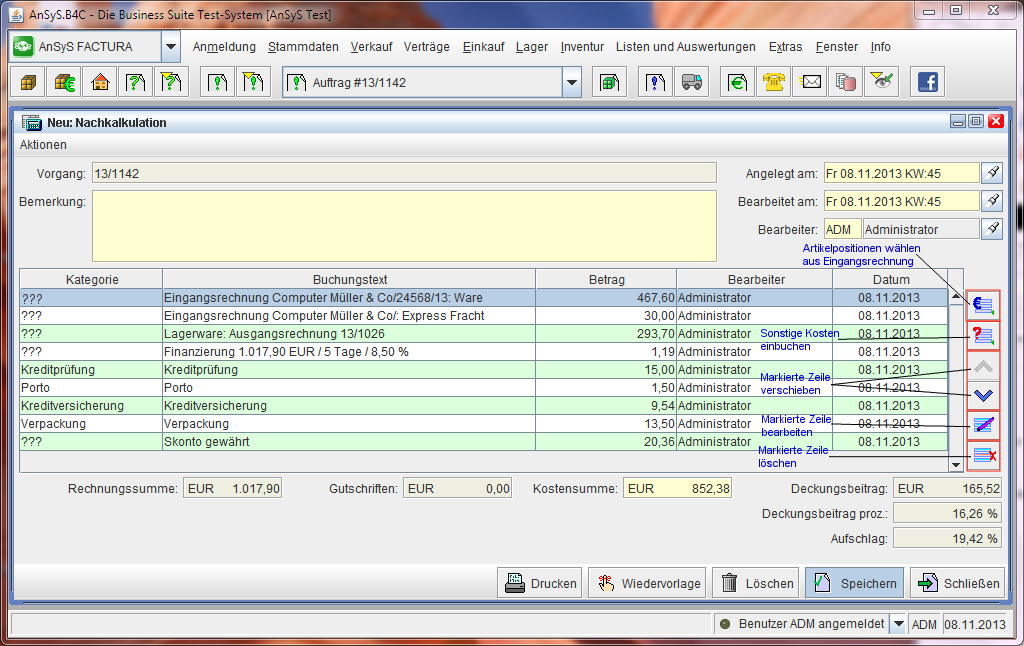Edit the marked row with pencil icon
Screen dimensions: 1024x646
[x=983, y=425]
